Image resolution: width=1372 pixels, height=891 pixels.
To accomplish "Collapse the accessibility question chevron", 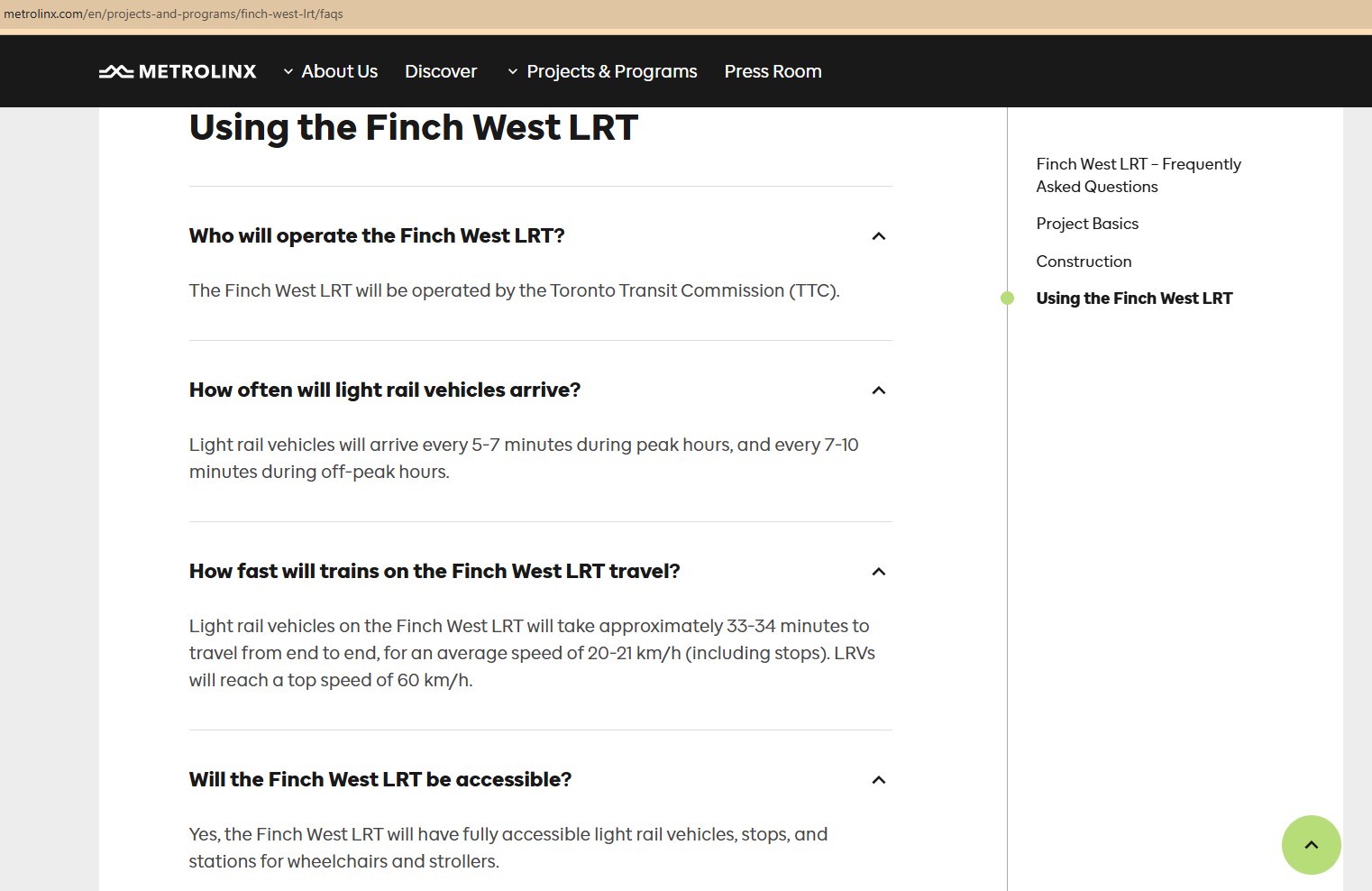I will click(x=879, y=780).
